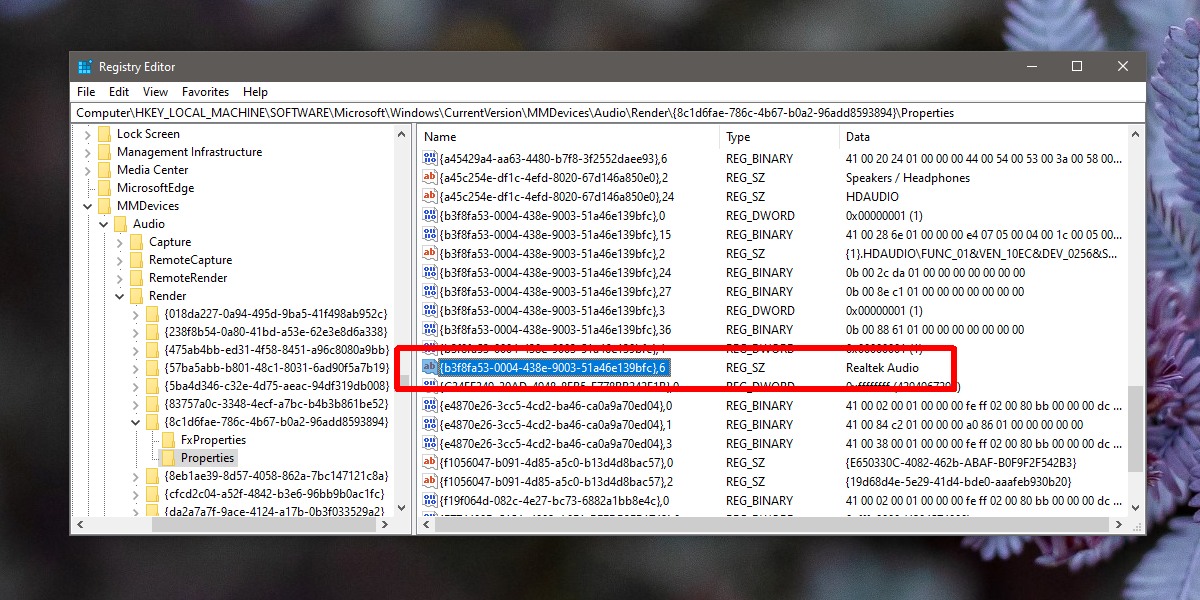The height and width of the screenshot is (600, 1200).
Task: Select the Lock Screen key
Action: click(x=148, y=134)
